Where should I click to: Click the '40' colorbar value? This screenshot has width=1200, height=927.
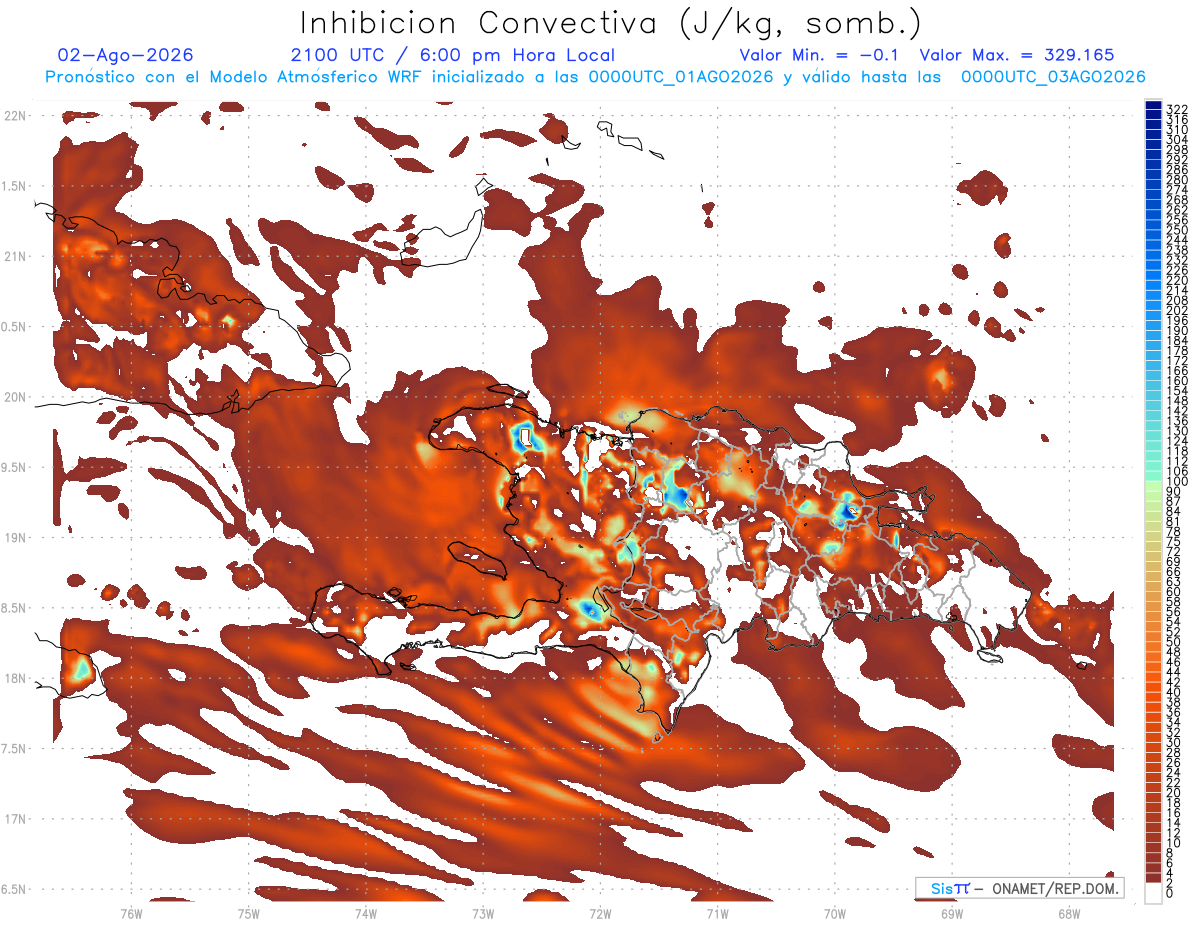tap(1174, 692)
